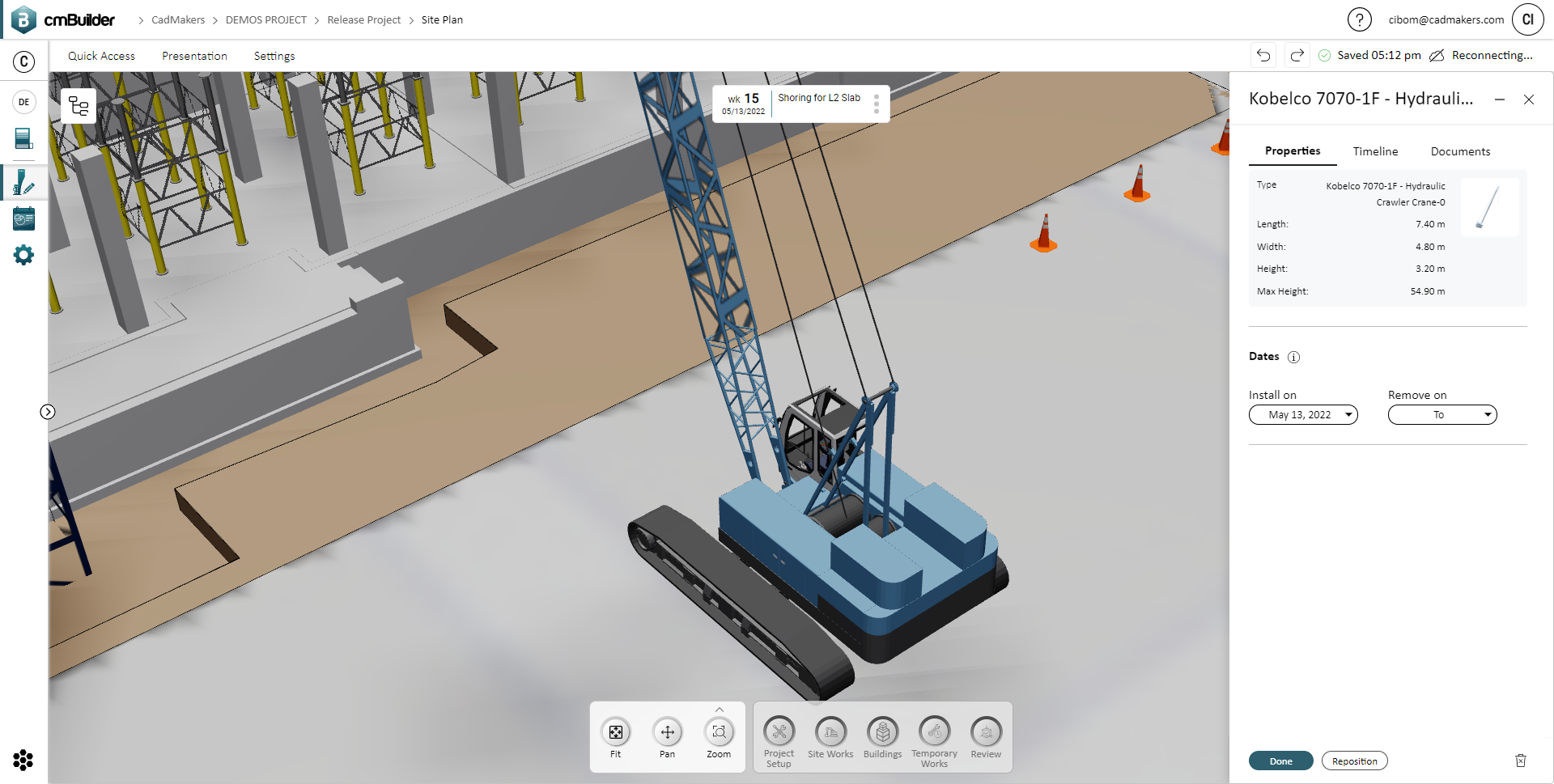This screenshot has height=784, width=1554.
Task: Open the gear settings sidebar icon
Action: coord(24,256)
